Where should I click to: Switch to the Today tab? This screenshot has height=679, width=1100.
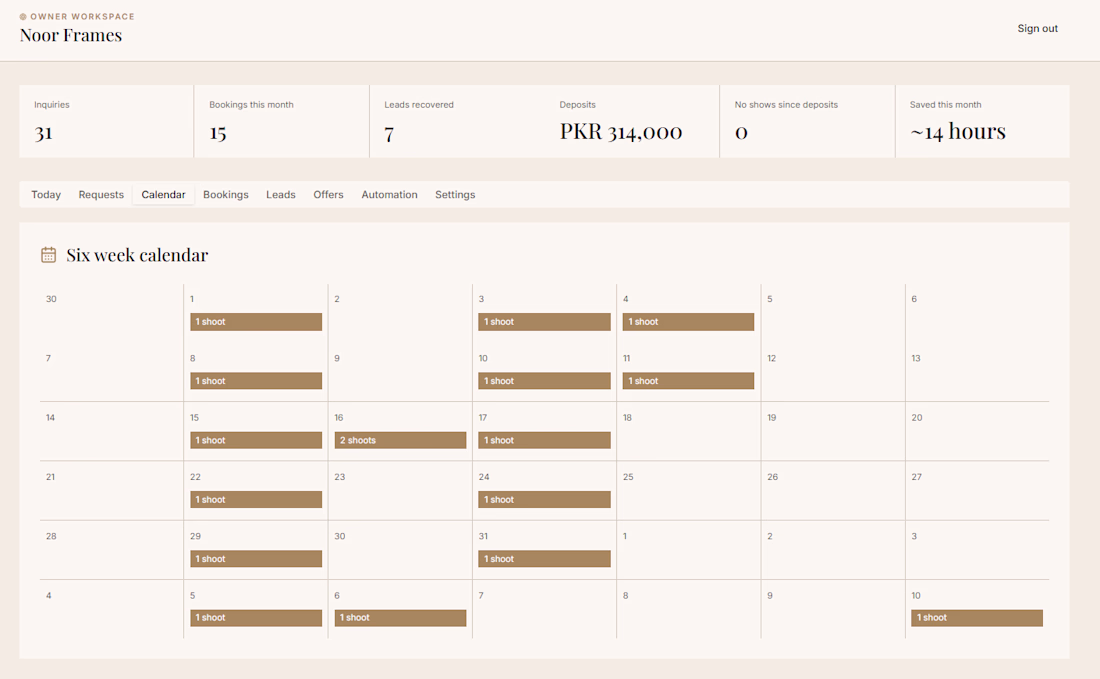(x=46, y=194)
